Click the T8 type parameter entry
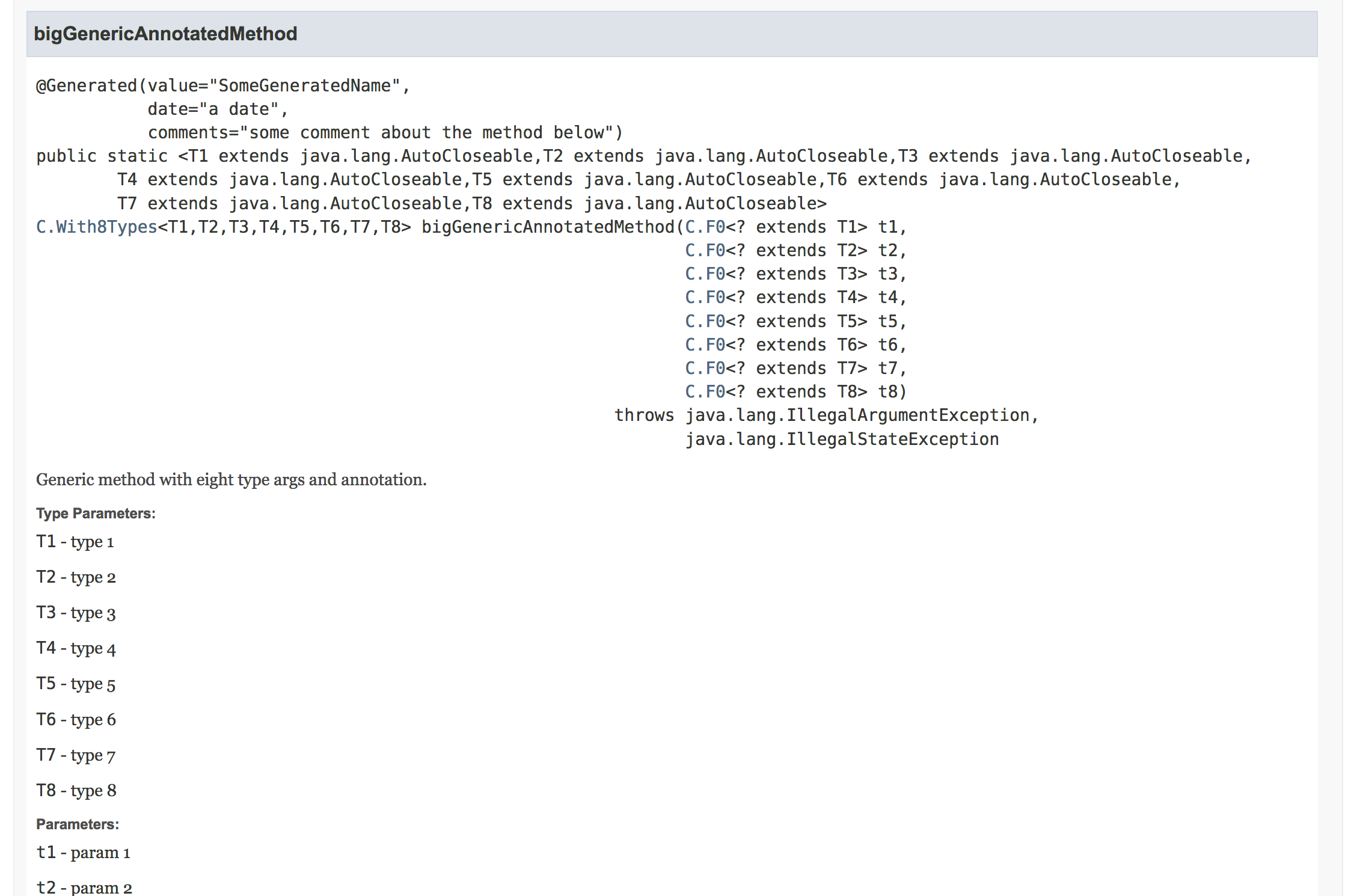 point(76,790)
